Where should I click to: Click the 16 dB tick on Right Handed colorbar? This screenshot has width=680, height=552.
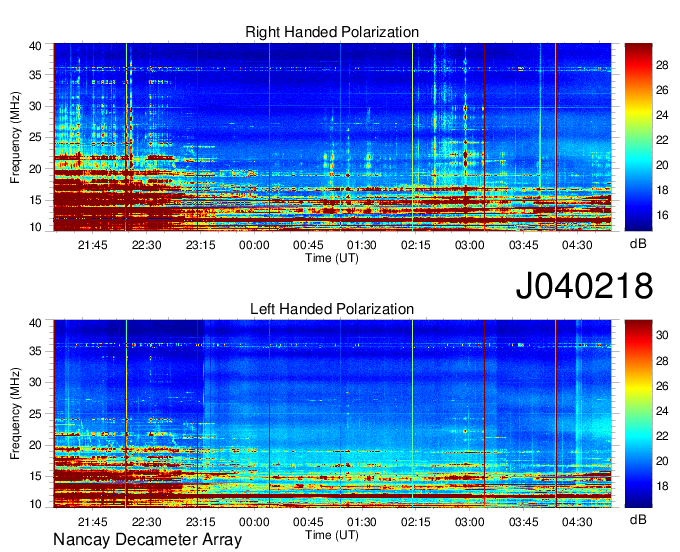pos(662,215)
